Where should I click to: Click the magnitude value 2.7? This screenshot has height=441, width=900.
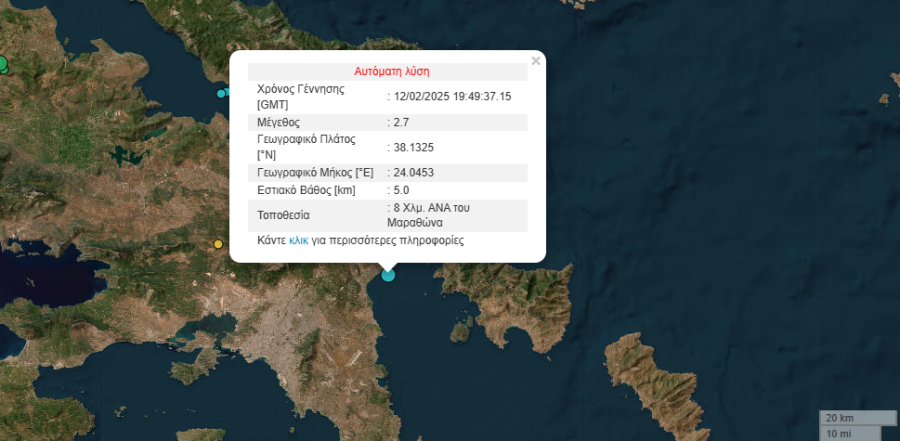[x=401, y=122]
